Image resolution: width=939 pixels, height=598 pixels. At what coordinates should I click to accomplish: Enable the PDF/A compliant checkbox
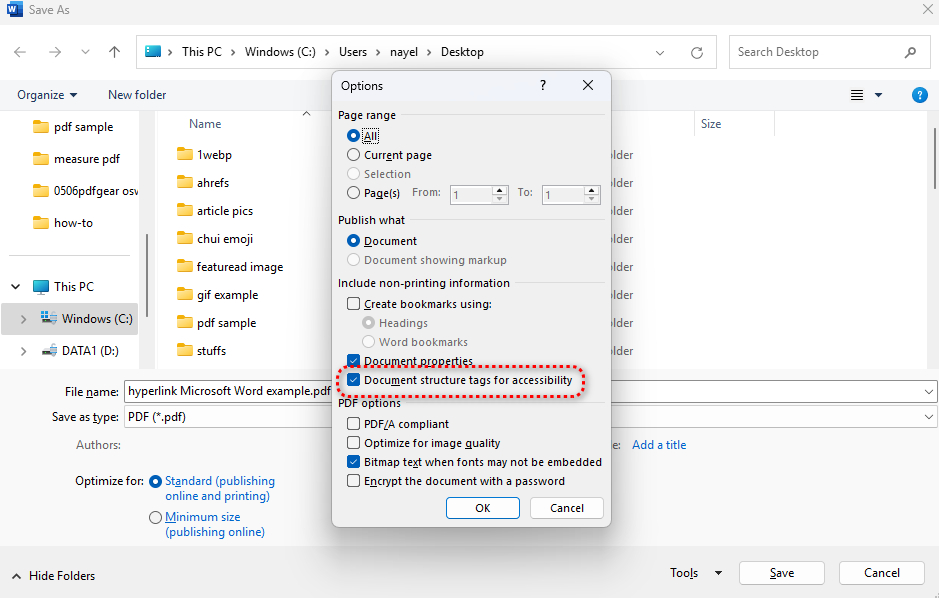354,423
